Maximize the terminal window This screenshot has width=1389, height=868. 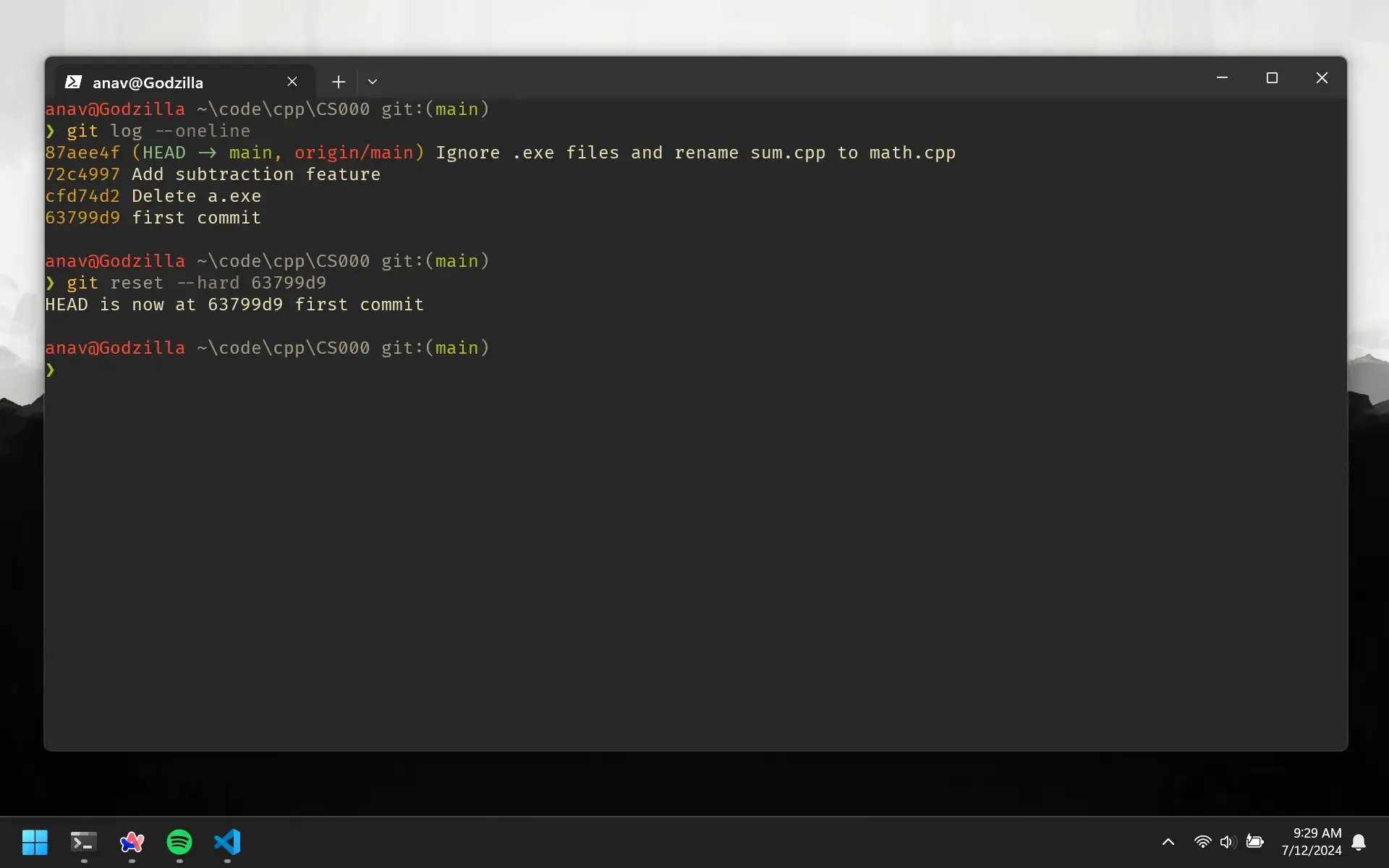pyautogui.click(x=1272, y=77)
